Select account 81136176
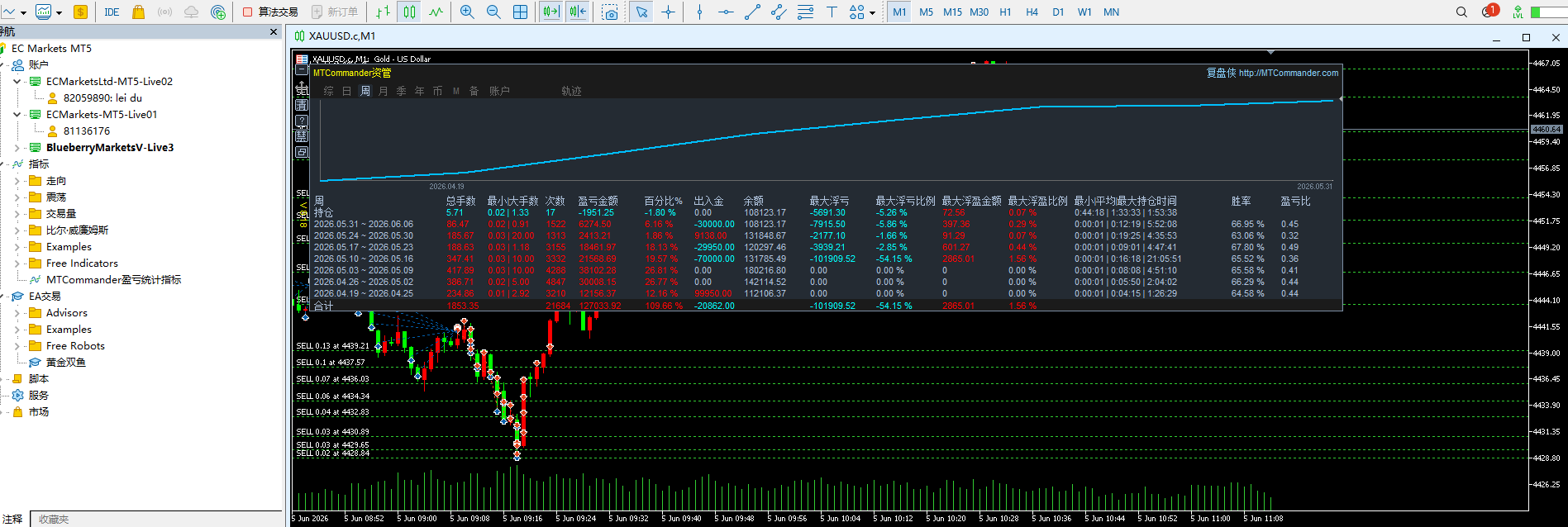1568x527 pixels. point(79,131)
